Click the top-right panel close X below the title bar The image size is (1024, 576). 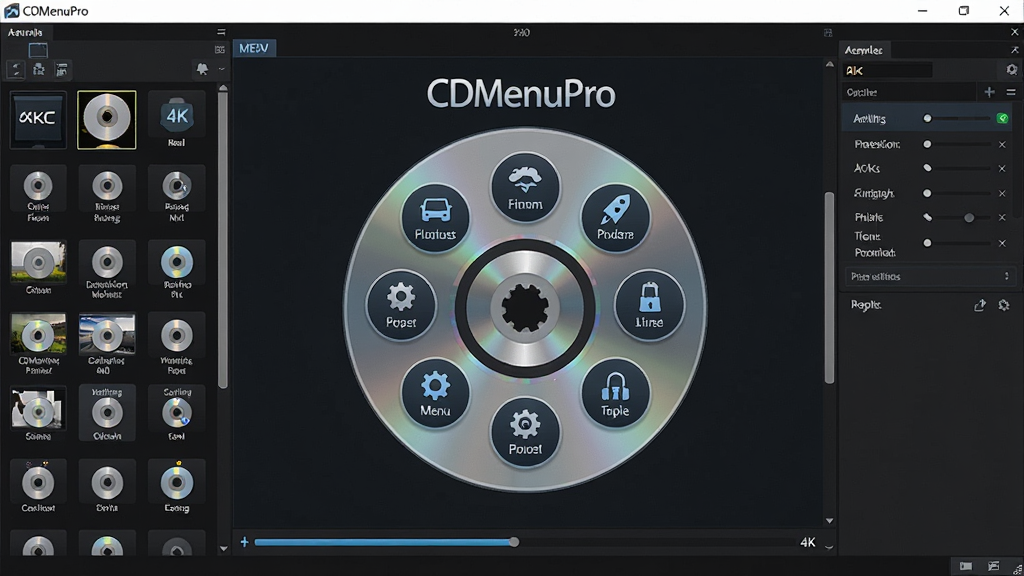1014,32
